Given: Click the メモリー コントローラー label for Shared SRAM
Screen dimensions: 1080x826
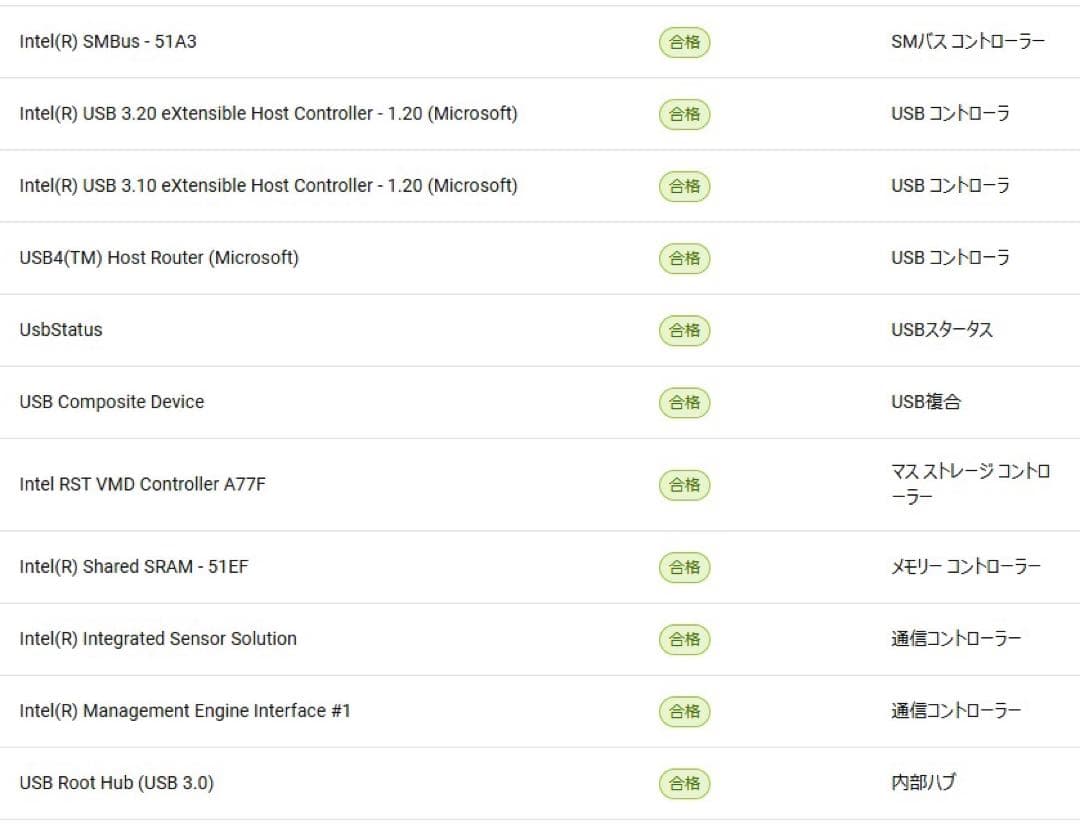Looking at the screenshot, I should point(966,567).
